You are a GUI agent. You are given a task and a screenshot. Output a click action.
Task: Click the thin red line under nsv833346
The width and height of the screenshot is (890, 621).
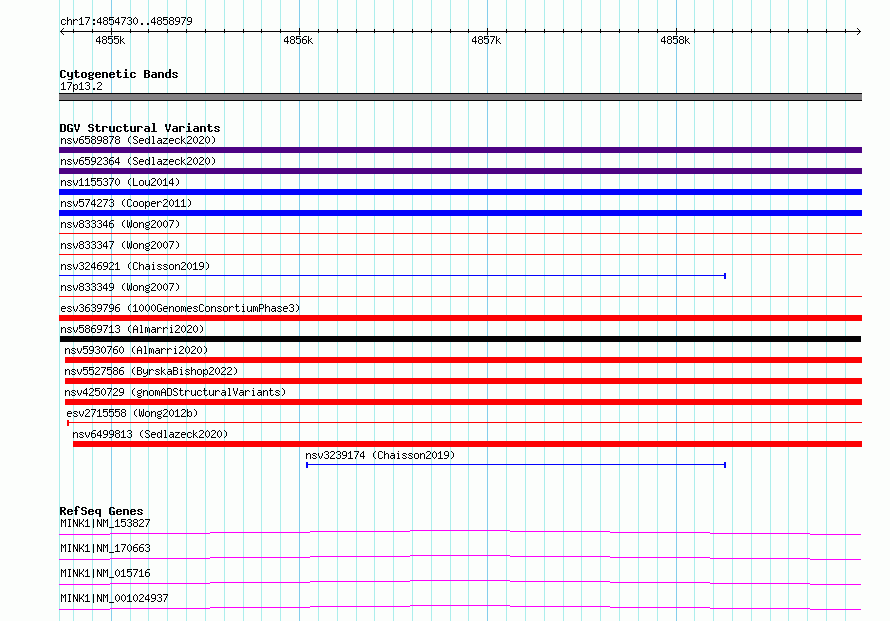tap(460, 233)
